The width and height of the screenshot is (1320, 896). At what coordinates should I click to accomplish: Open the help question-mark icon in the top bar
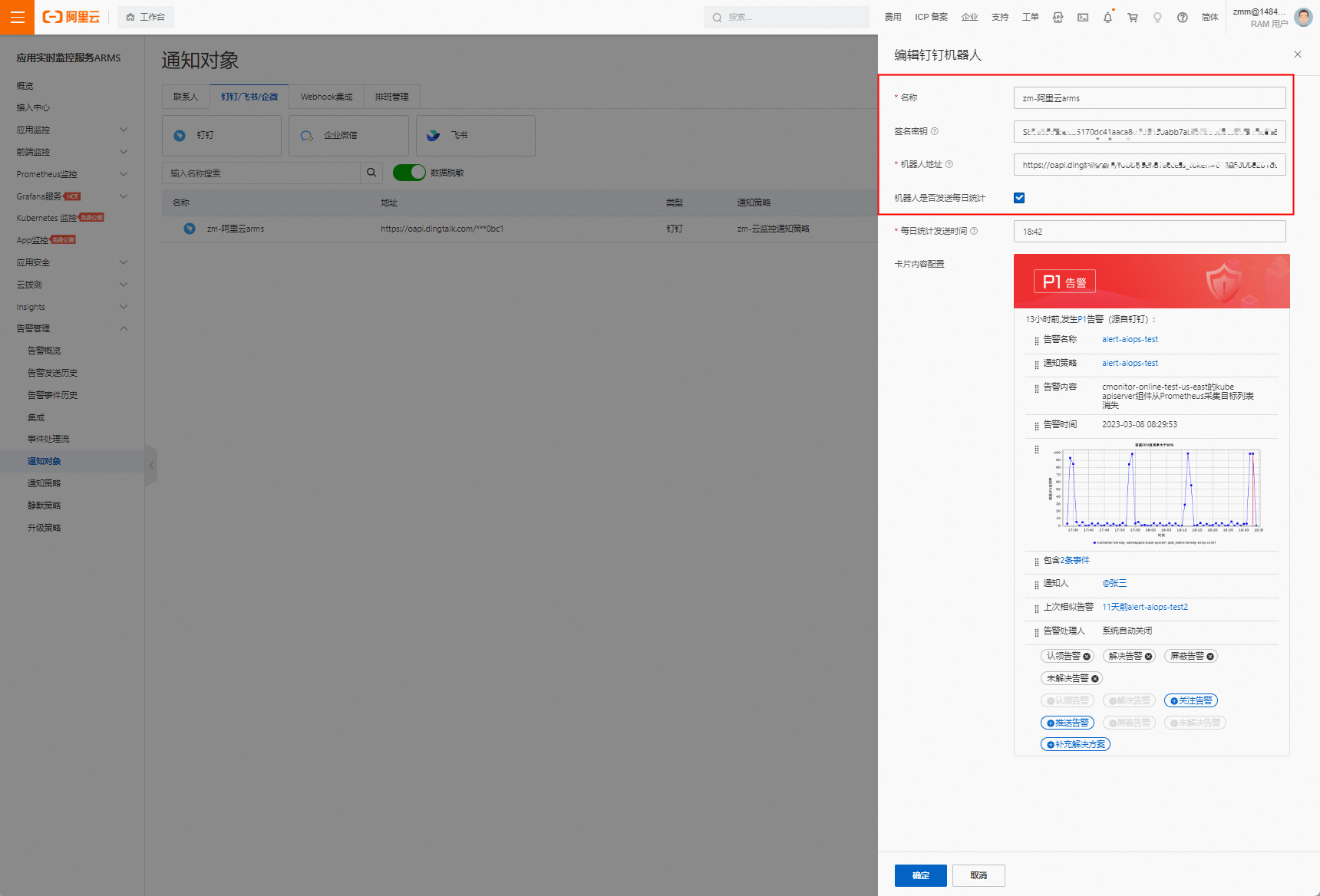point(1183,17)
